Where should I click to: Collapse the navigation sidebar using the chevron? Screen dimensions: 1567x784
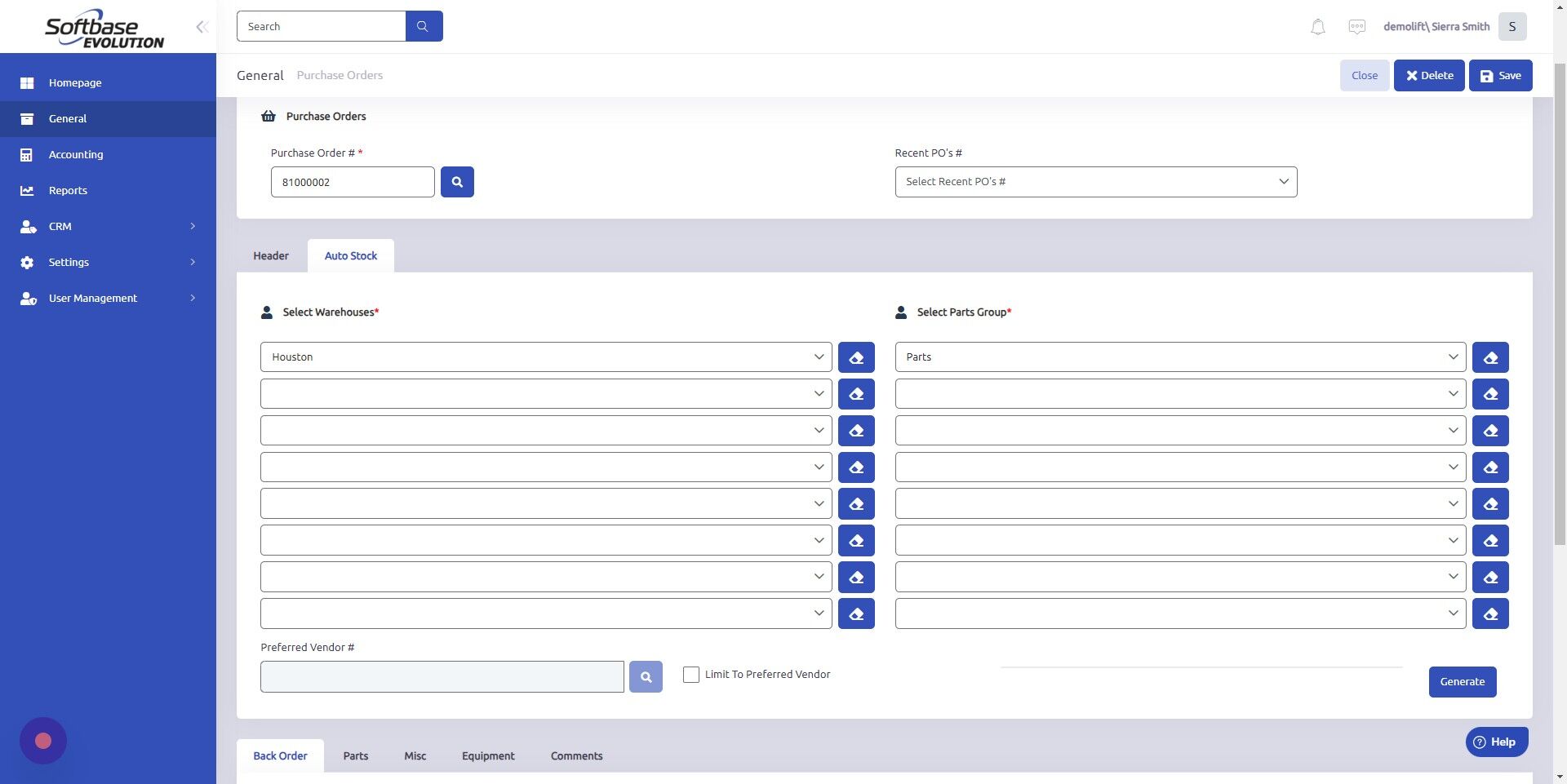(x=201, y=26)
